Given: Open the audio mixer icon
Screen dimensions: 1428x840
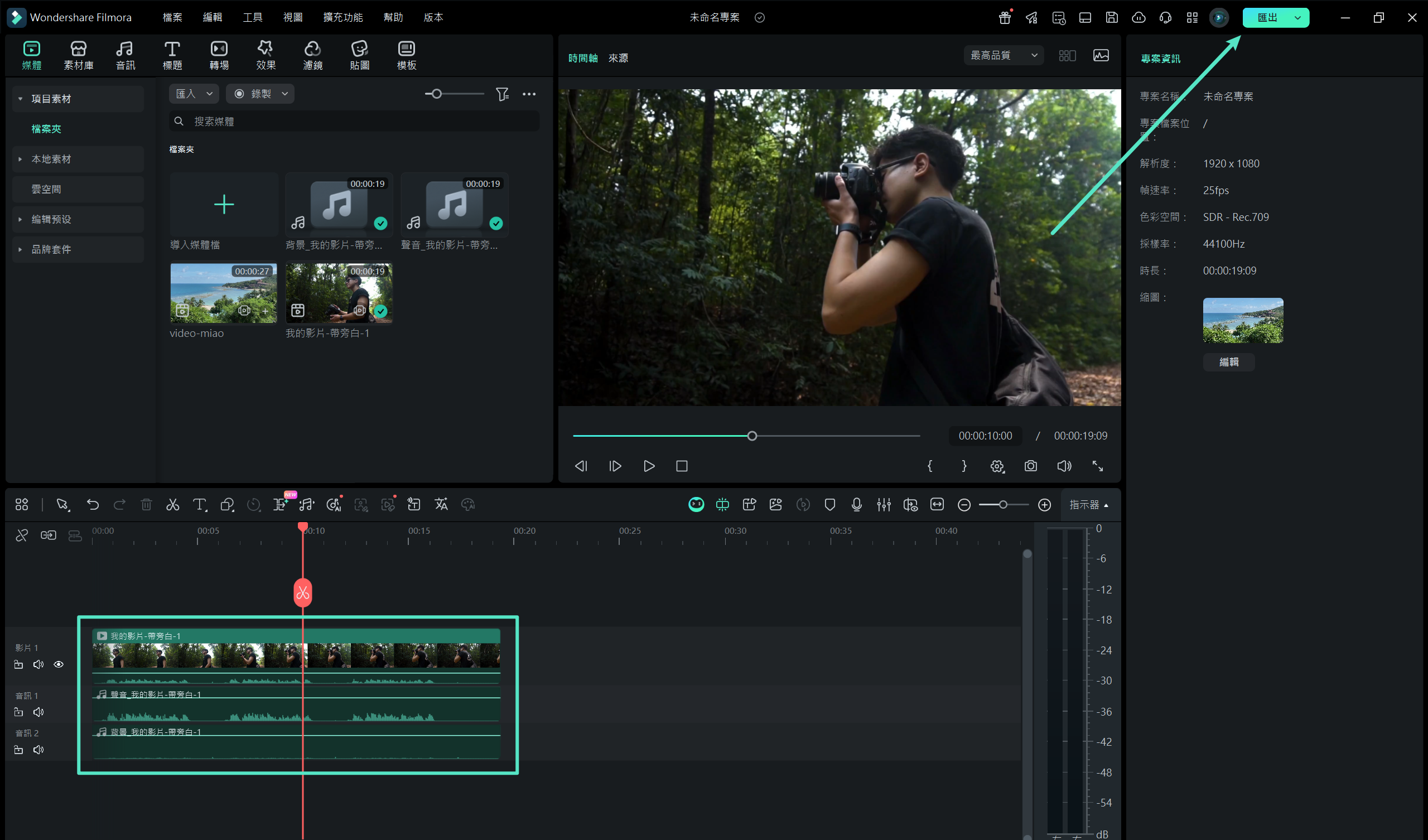Looking at the screenshot, I should 884,504.
